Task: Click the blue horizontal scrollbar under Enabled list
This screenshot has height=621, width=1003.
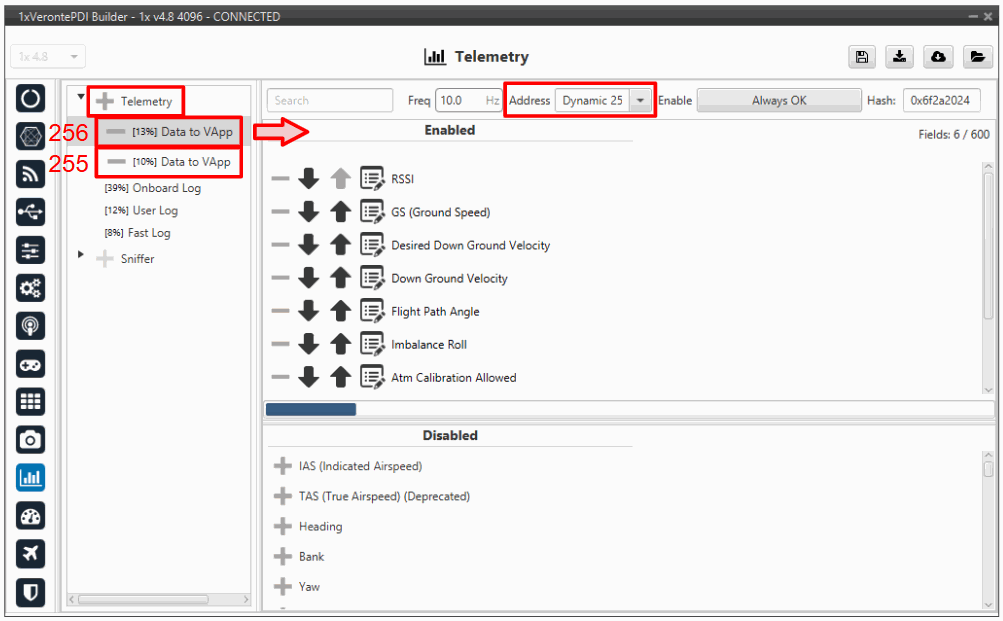Action: (310, 409)
